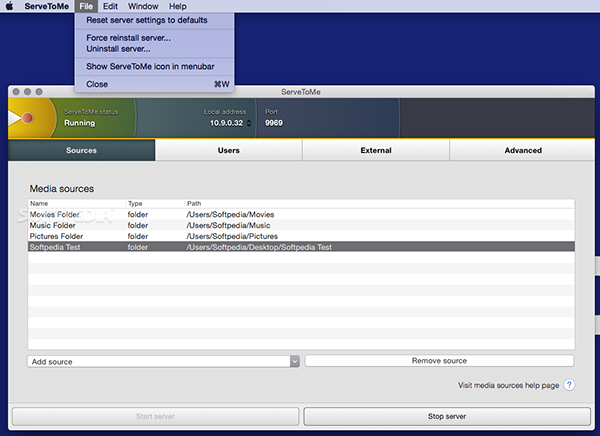Screen dimensions: 600x436
Task: Open the Apple menu
Action: (9, 6)
